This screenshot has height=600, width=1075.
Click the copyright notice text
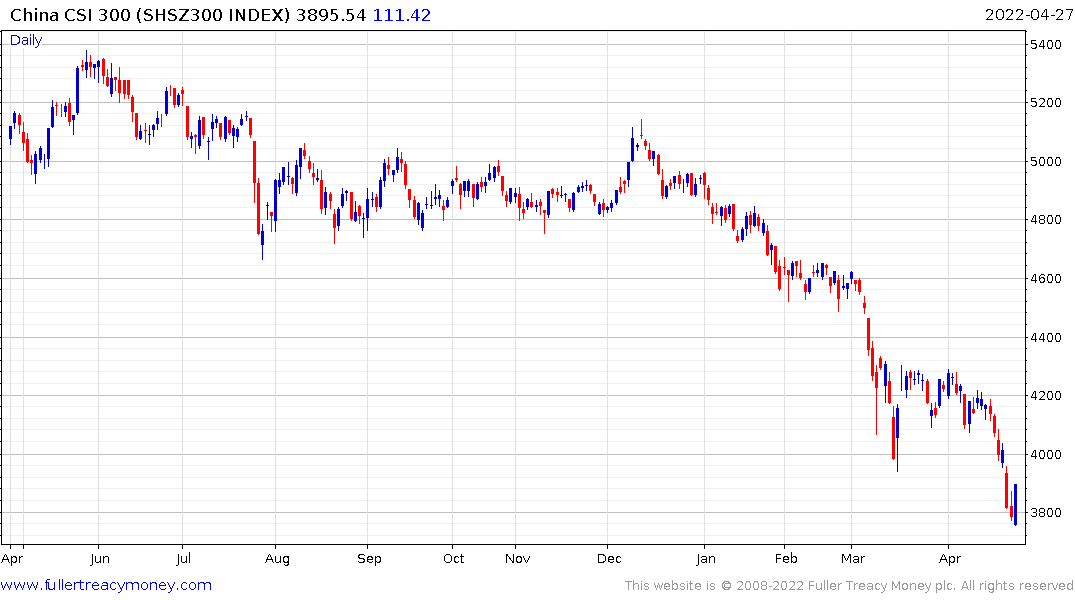849,586
